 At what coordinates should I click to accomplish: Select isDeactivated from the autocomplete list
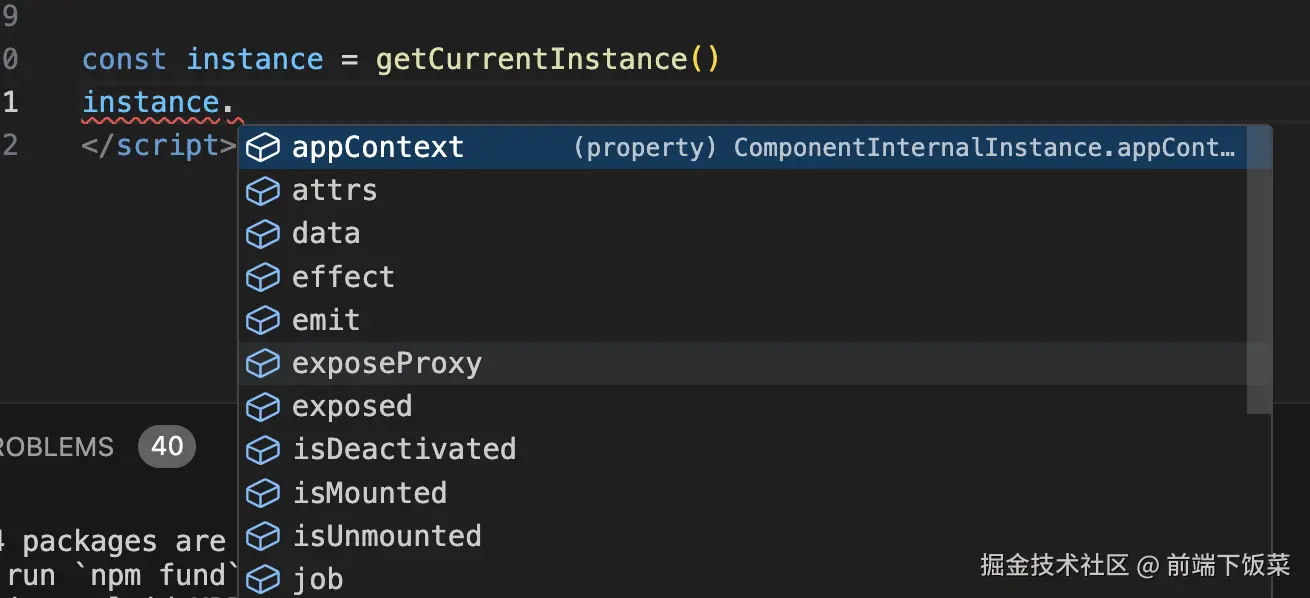pos(404,449)
